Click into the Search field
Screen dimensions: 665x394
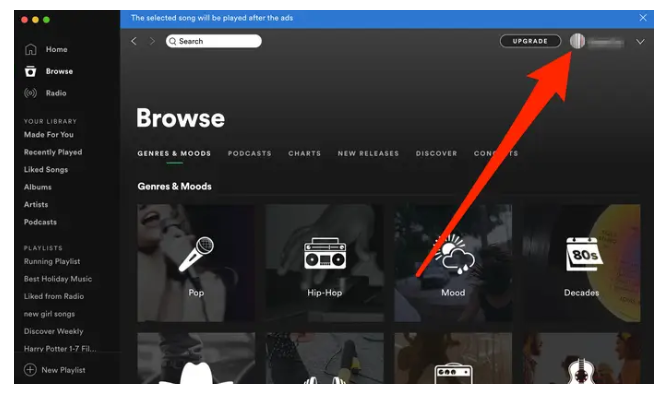coord(214,41)
